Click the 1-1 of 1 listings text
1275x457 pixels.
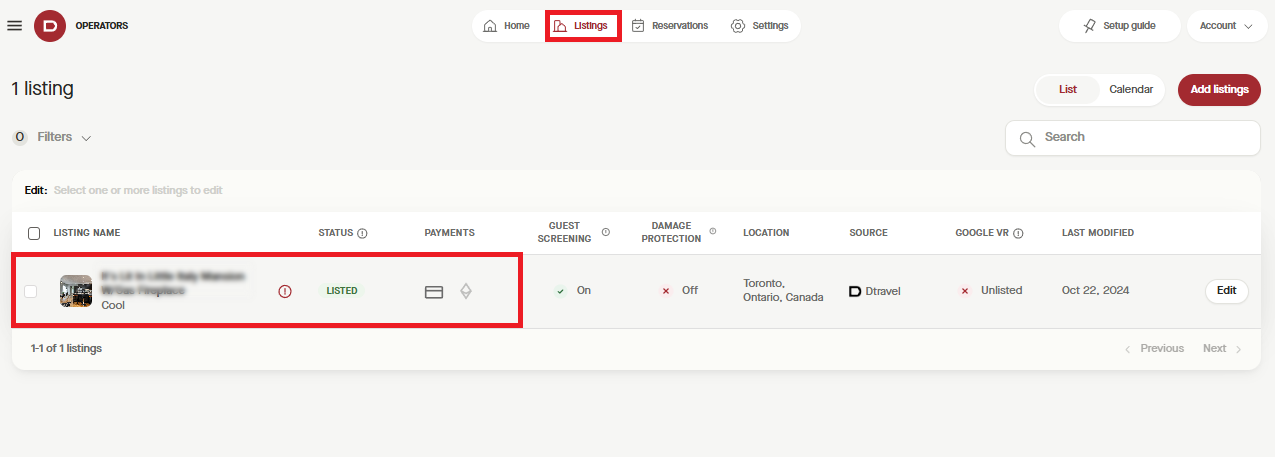(x=66, y=349)
